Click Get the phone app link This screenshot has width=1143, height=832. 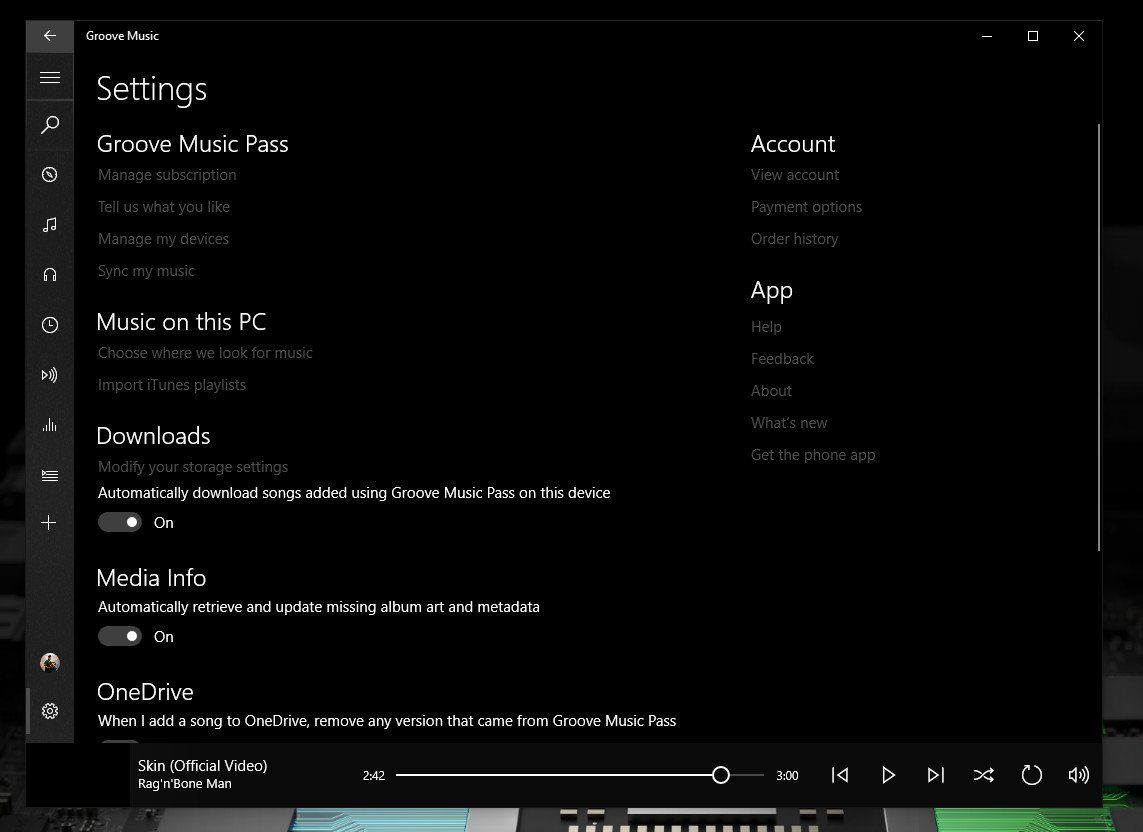[x=813, y=454]
